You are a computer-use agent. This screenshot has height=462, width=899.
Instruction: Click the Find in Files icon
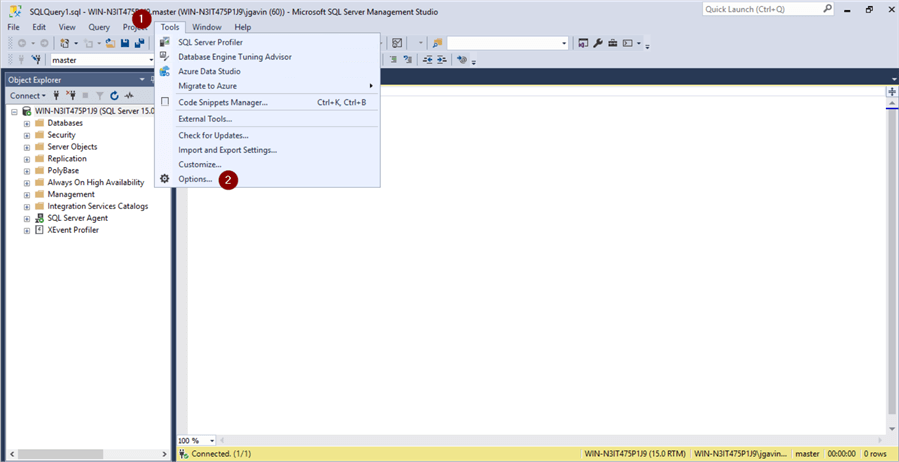437,43
